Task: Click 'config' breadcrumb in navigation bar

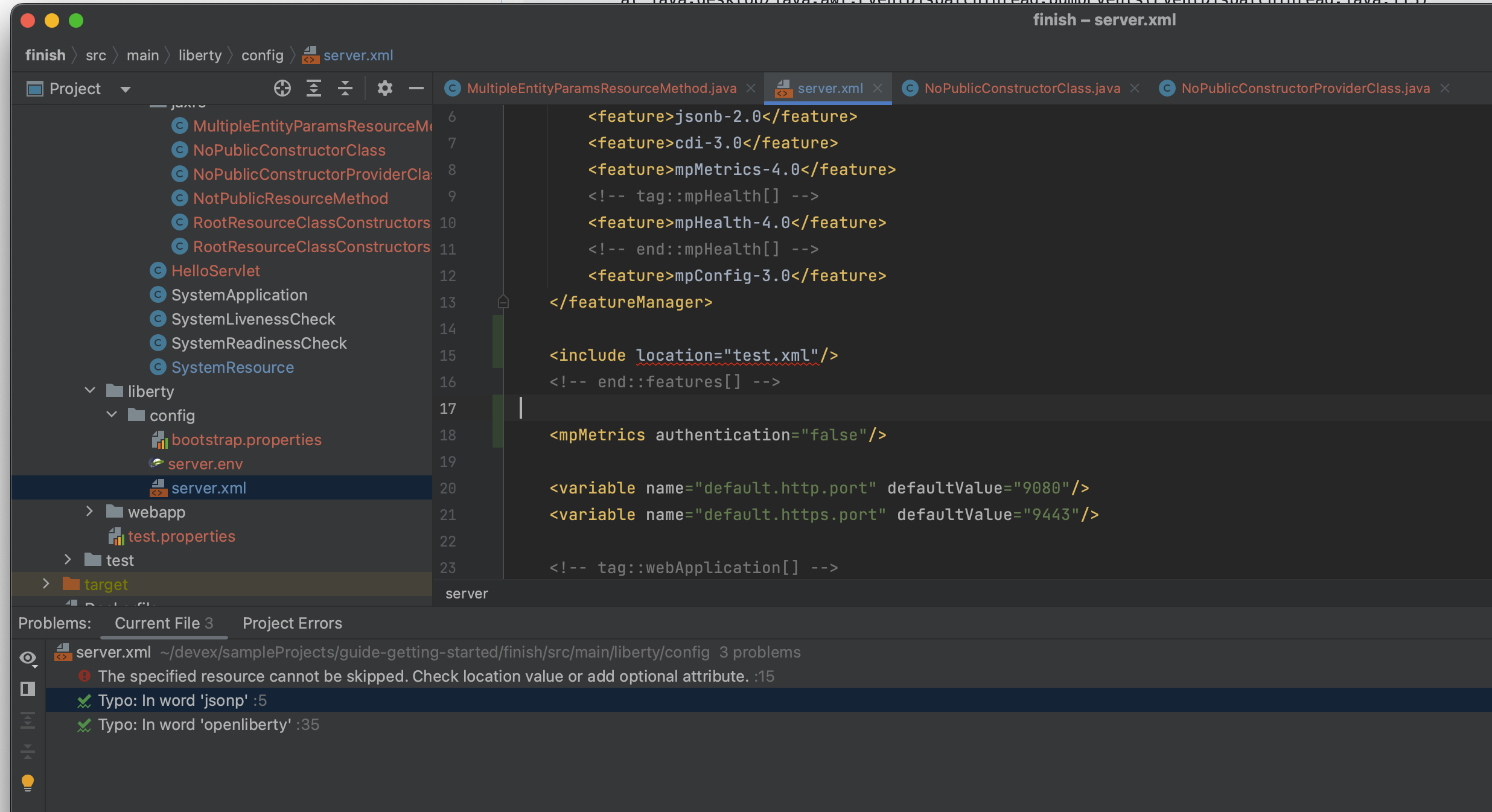Action: point(263,56)
